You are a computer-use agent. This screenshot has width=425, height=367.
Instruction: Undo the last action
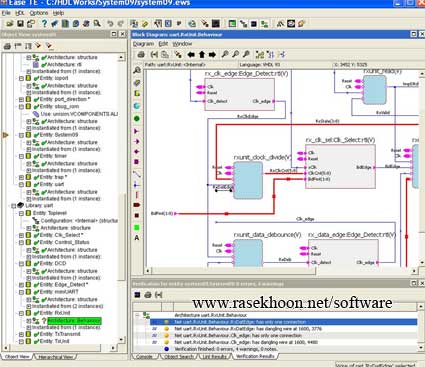click(110, 24)
